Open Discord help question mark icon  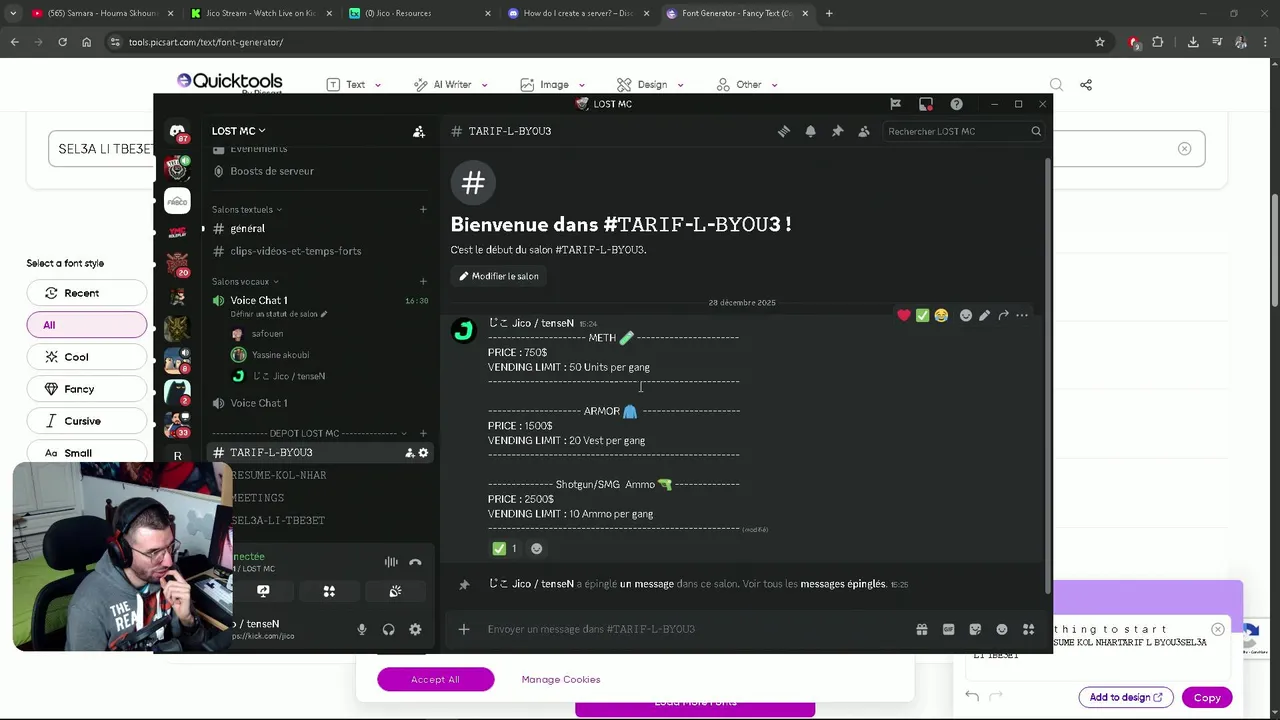pos(956,104)
